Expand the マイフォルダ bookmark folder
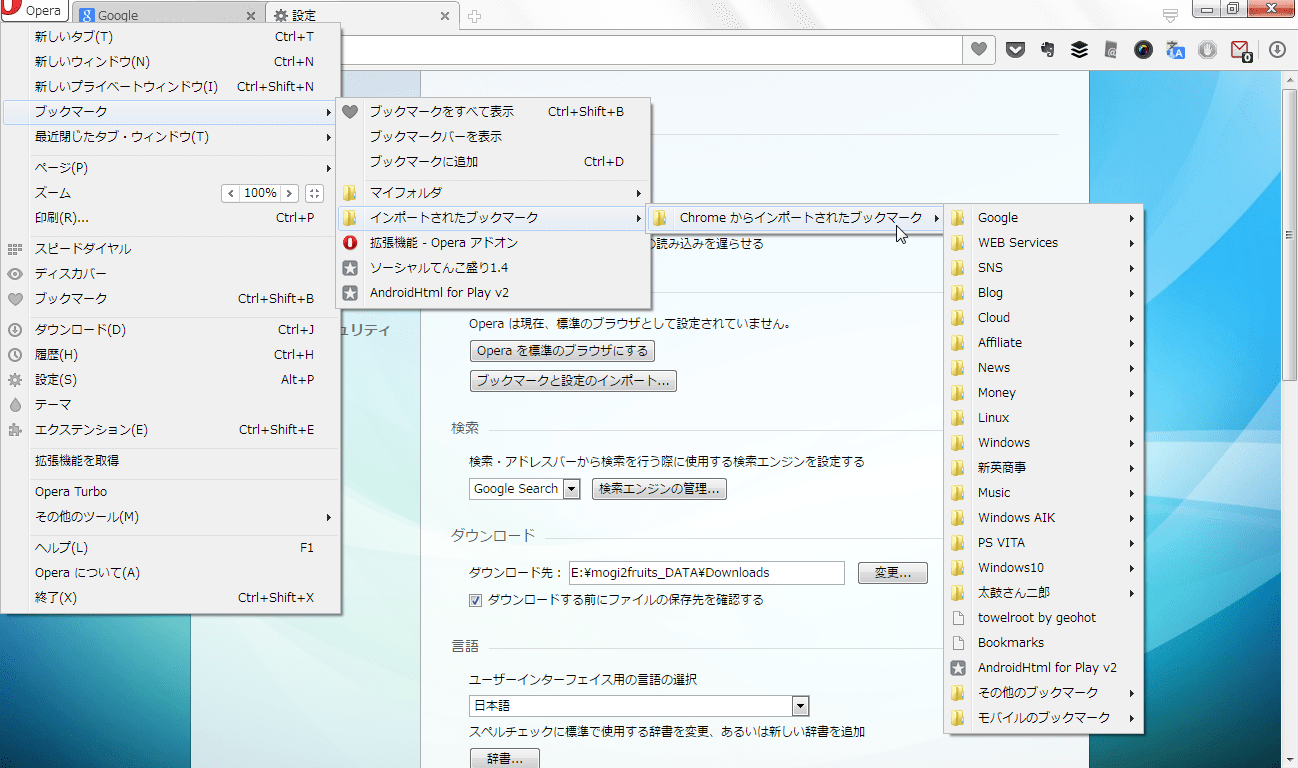 pyautogui.click(x=494, y=193)
